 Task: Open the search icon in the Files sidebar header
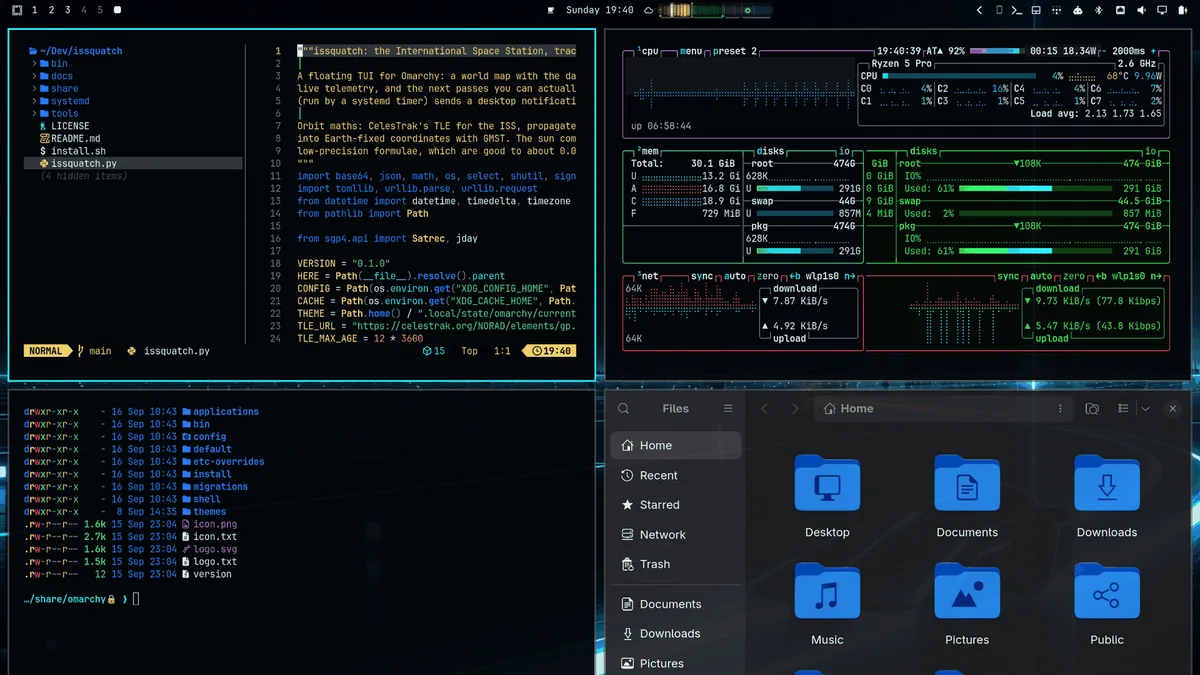pos(623,408)
